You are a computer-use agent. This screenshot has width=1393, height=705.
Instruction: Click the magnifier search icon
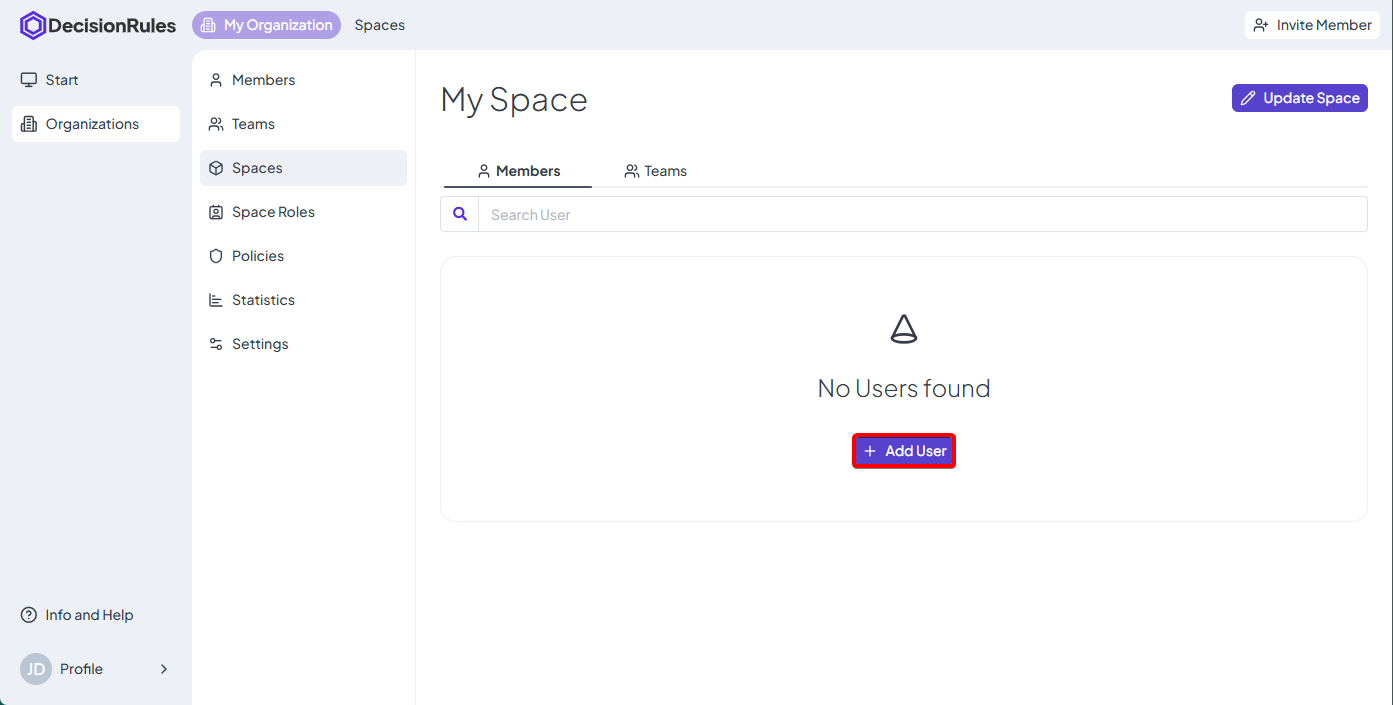[x=460, y=214]
